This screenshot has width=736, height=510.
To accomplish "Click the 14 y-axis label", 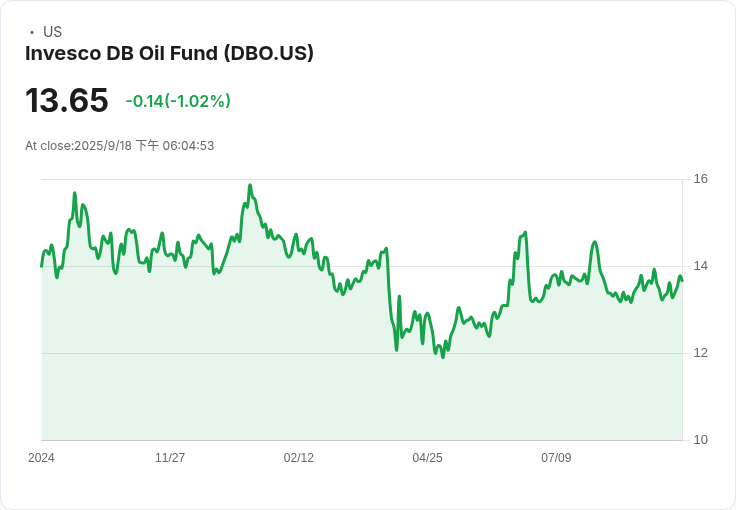I will (701, 266).
